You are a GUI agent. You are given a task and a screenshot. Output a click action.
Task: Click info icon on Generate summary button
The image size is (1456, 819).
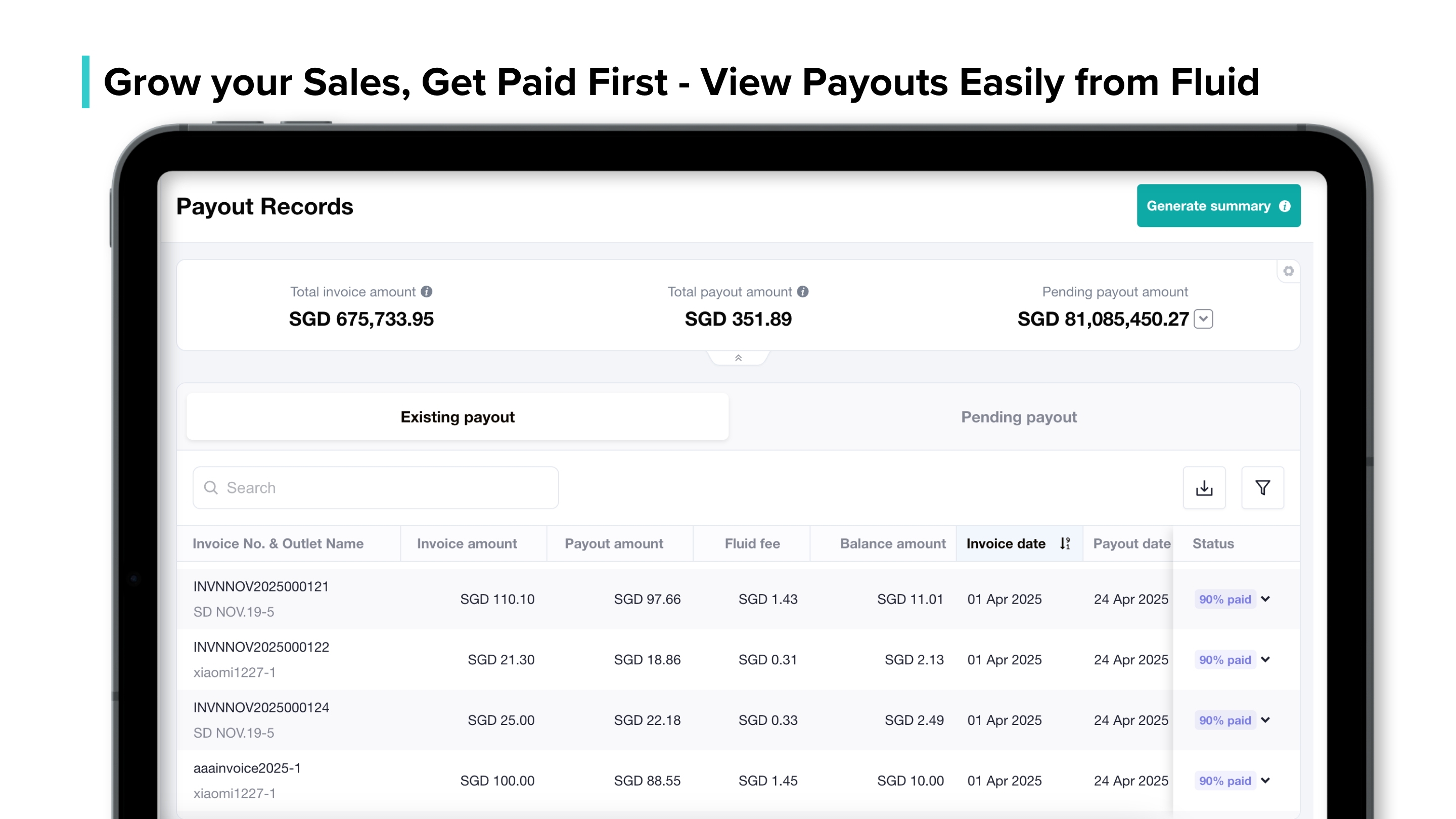click(x=1285, y=206)
